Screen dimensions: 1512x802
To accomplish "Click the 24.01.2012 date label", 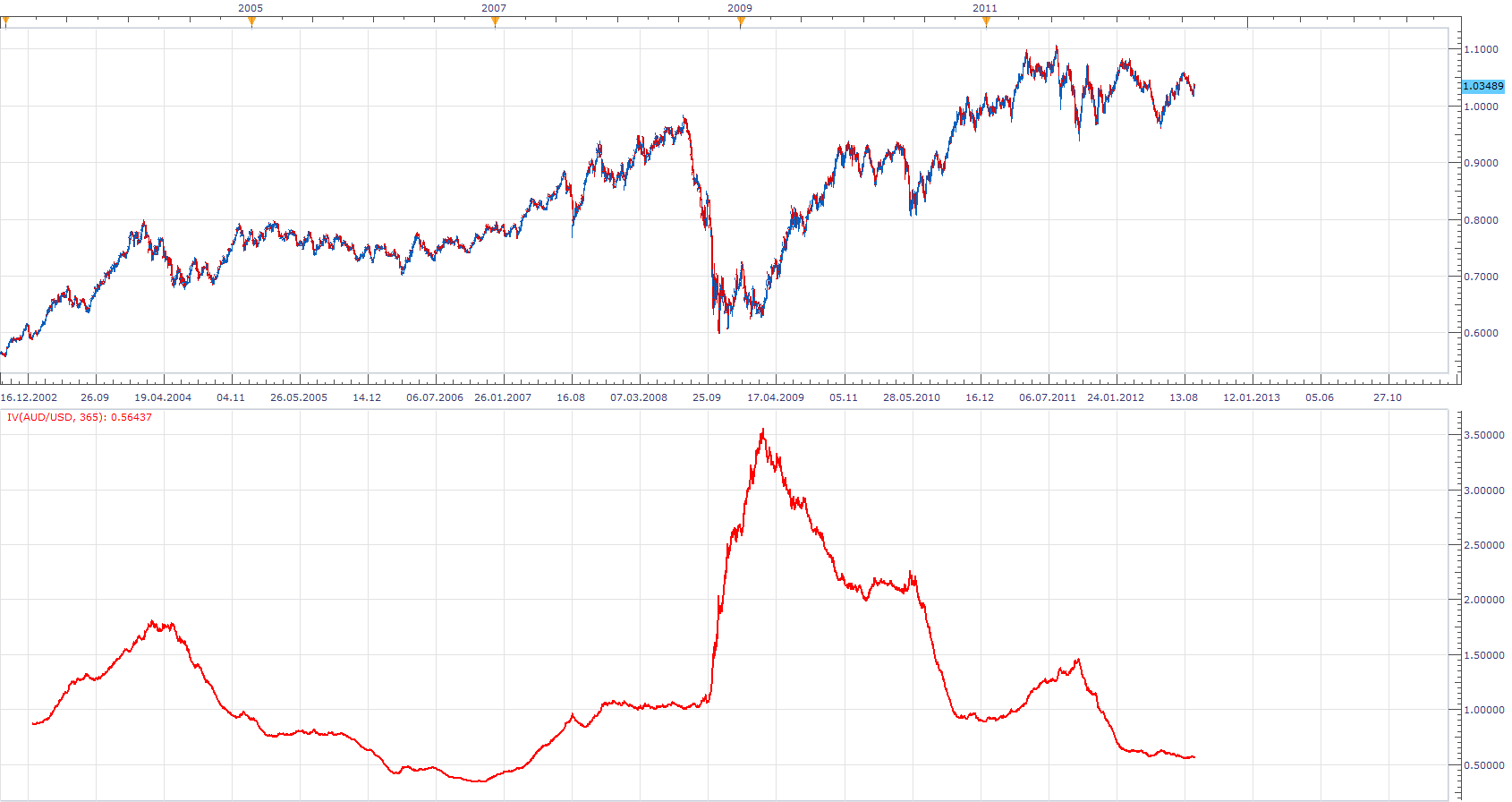I will pyautogui.click(x=1116, y=397).
